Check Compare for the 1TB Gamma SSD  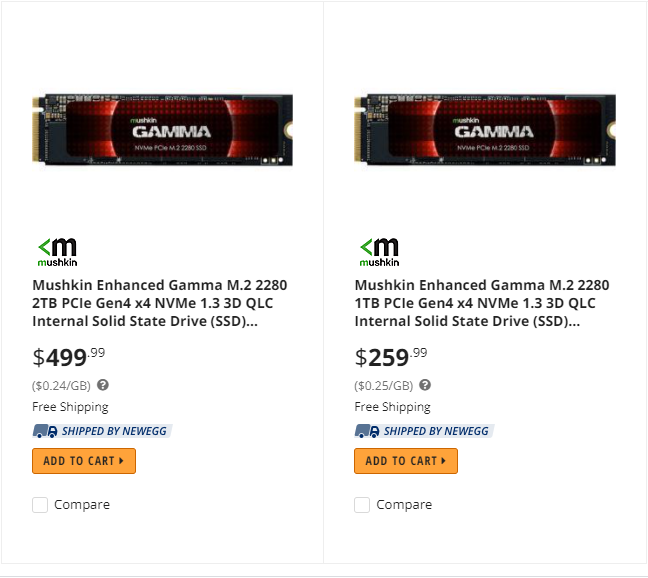[x=362, y=505]
